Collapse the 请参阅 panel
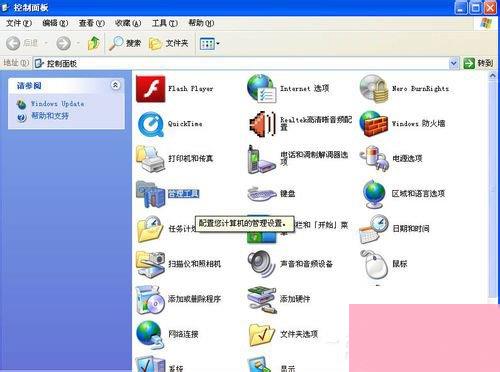The image size is (500, 372). coord(115,85)
